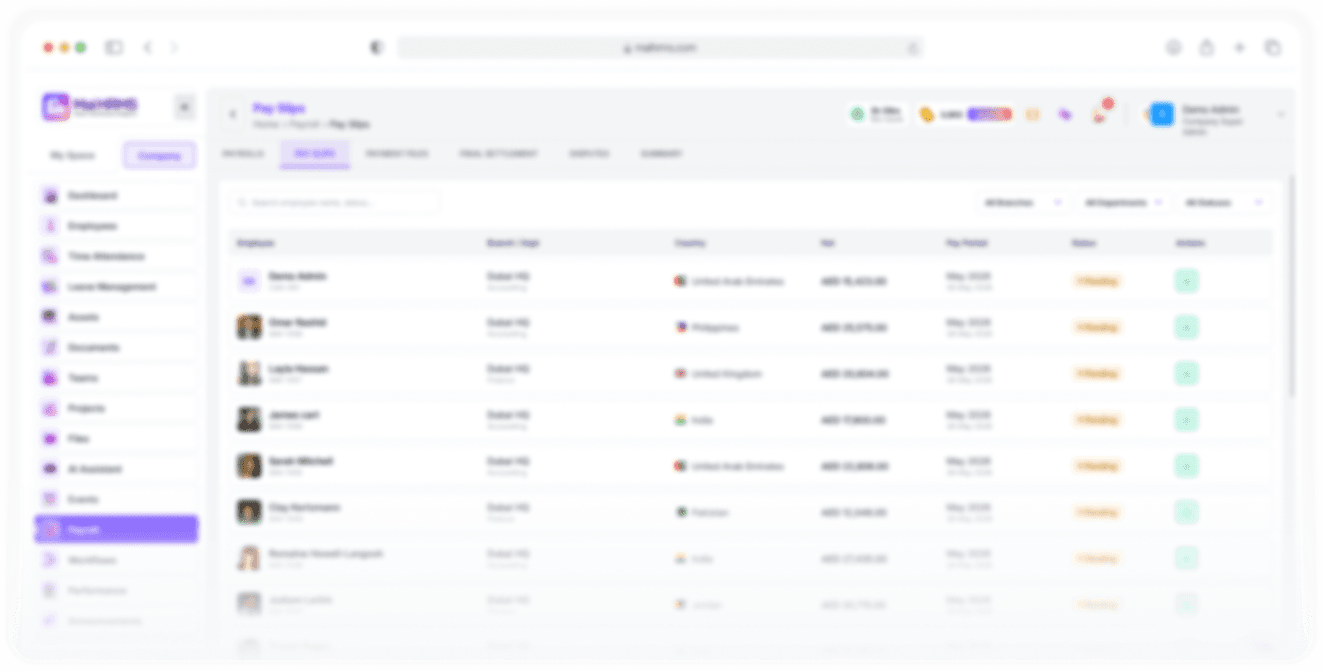Screen dimensions: 1323x671
Task: Click the browser address bar
Action: tap(659, 47)
